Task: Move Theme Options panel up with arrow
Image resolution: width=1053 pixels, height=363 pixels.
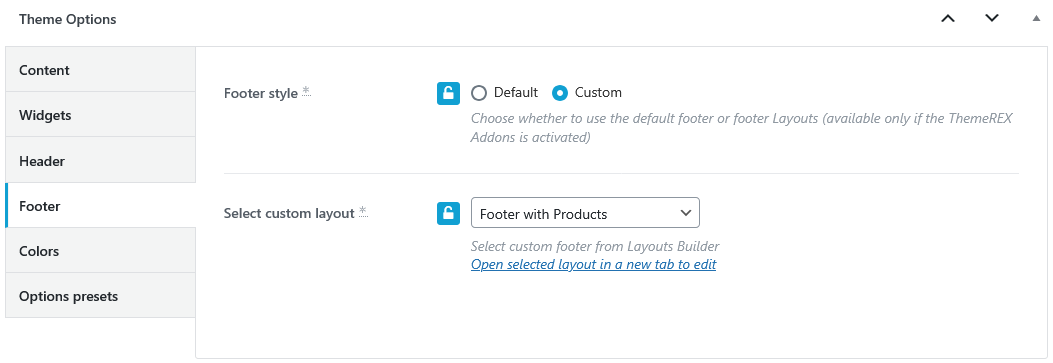Action: tap(948, 19)
